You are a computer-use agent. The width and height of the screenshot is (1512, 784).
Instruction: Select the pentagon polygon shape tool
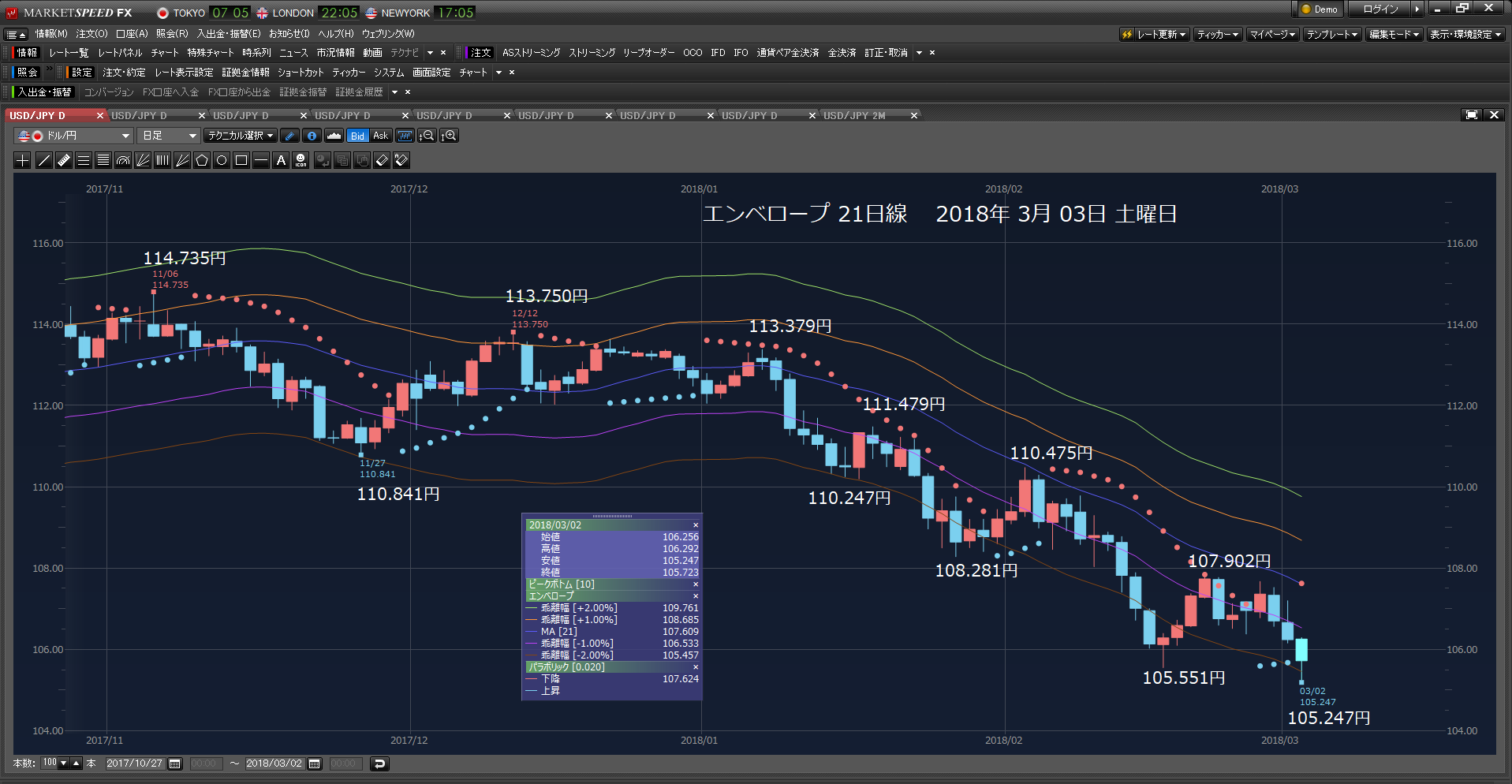click(x=202, y=161)
